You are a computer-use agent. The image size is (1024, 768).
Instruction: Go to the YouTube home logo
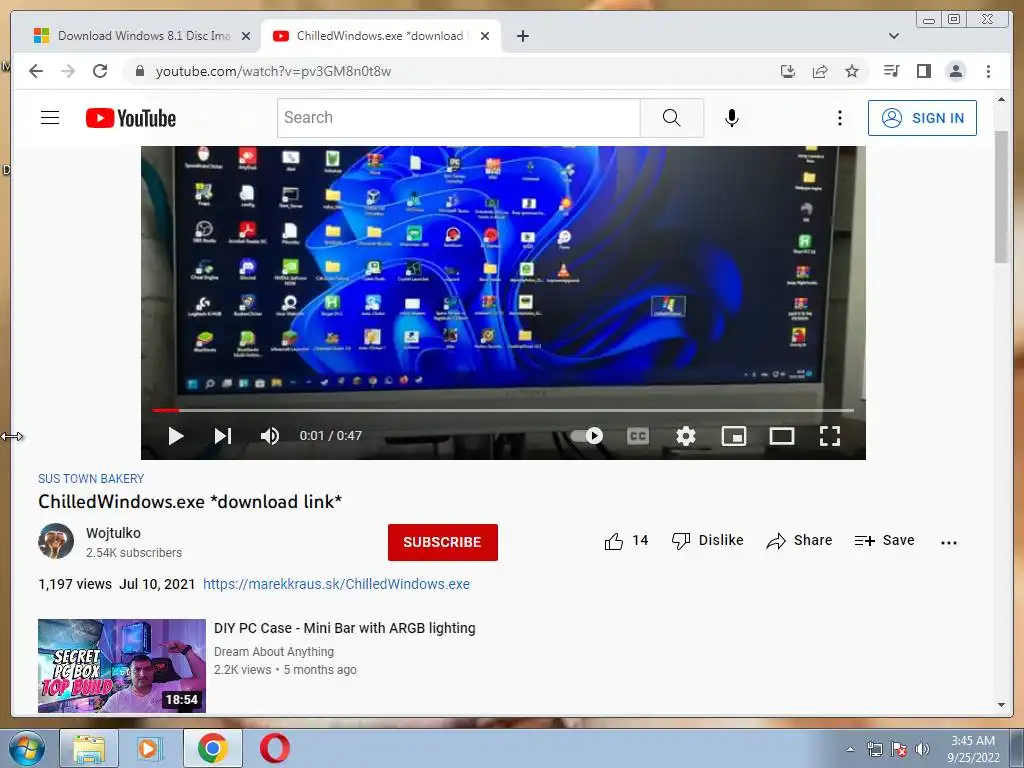131,118
